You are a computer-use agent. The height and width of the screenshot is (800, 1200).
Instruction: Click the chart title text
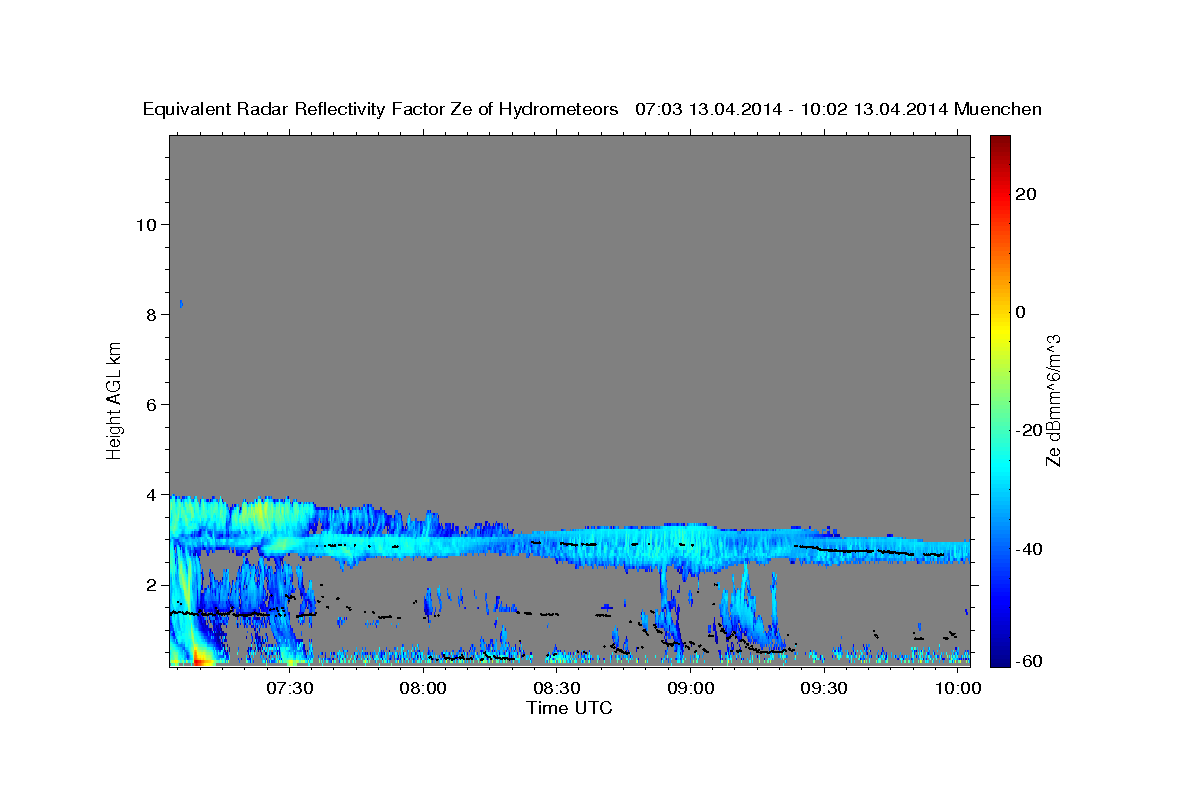coord(592,109)
